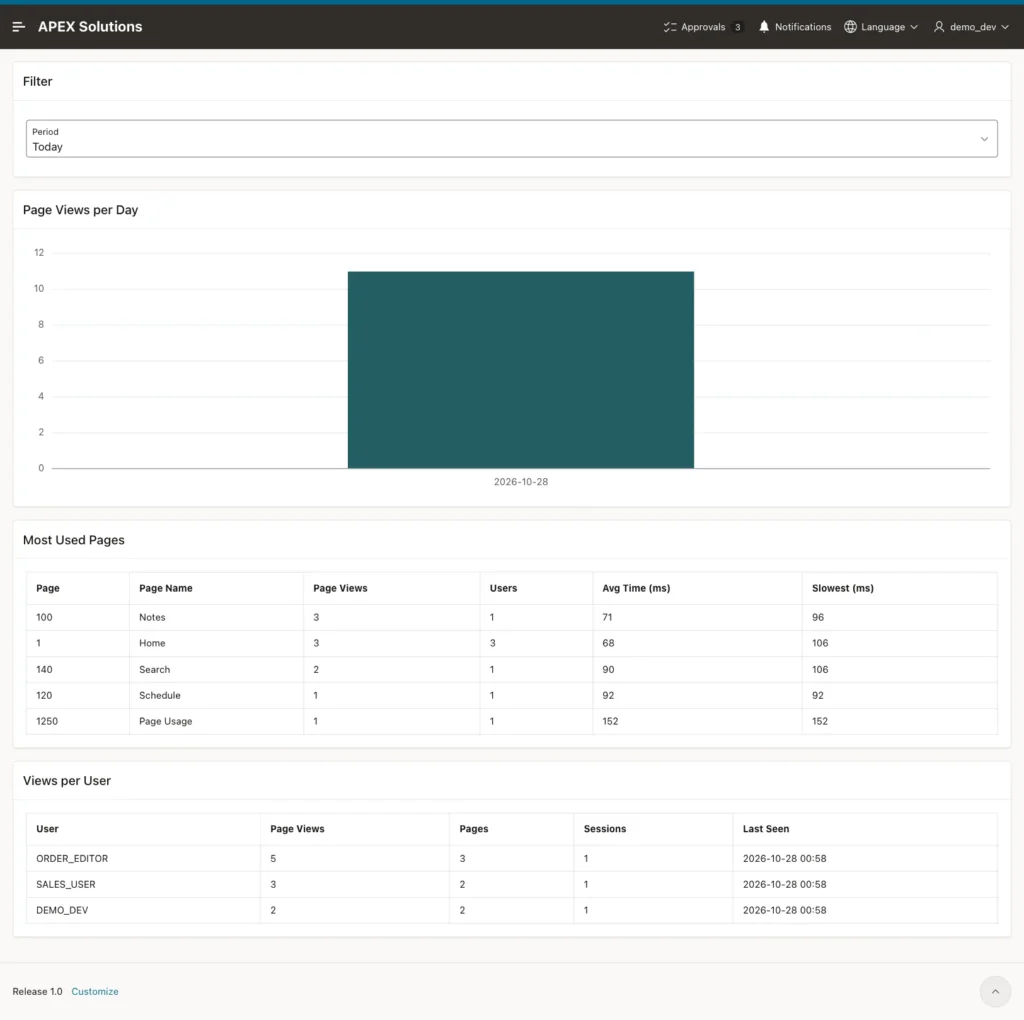Click Last Seen value in DEMO_DEV row
Image resolution: width=1024 pixels, height=1020 pixels.
(784, 910)
